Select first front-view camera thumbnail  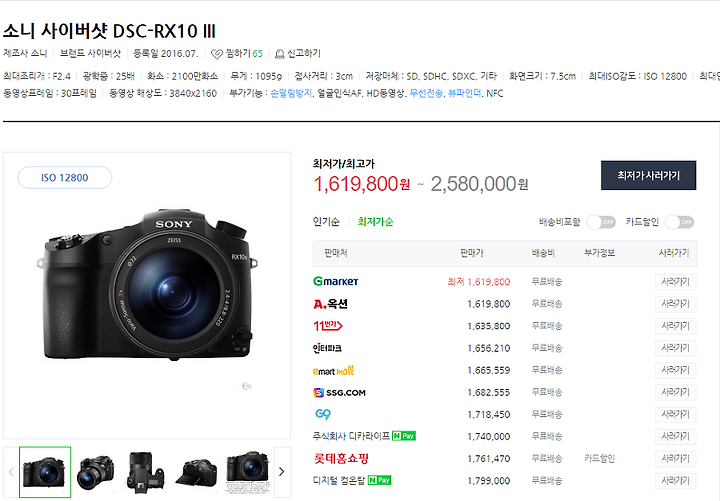(x=45, y=472)
